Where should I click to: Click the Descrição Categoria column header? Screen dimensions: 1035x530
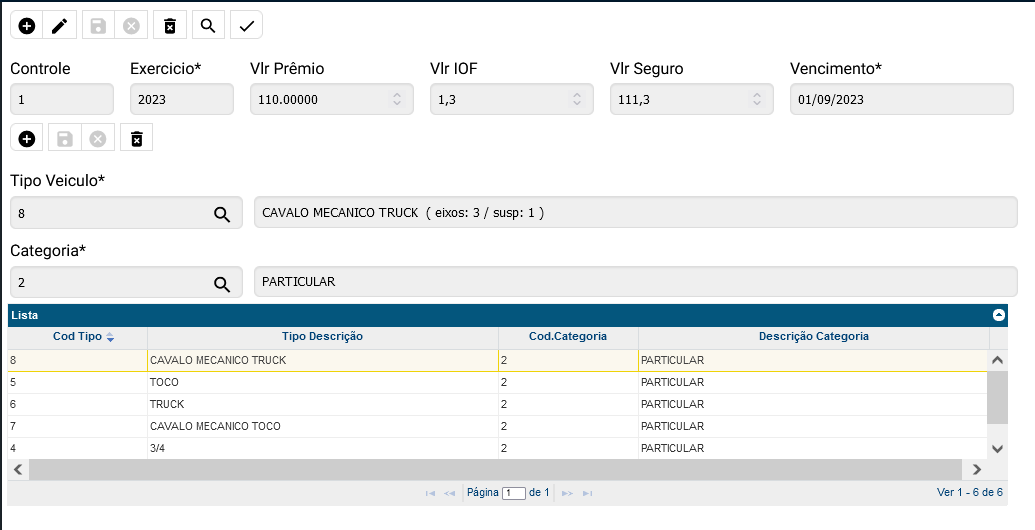pos(813,337)
